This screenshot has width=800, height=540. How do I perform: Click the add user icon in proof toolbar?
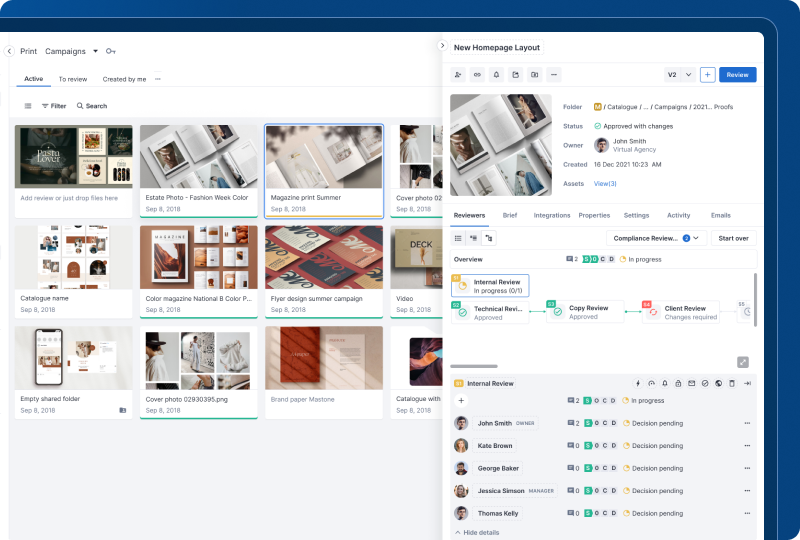(x=458, y=74)
